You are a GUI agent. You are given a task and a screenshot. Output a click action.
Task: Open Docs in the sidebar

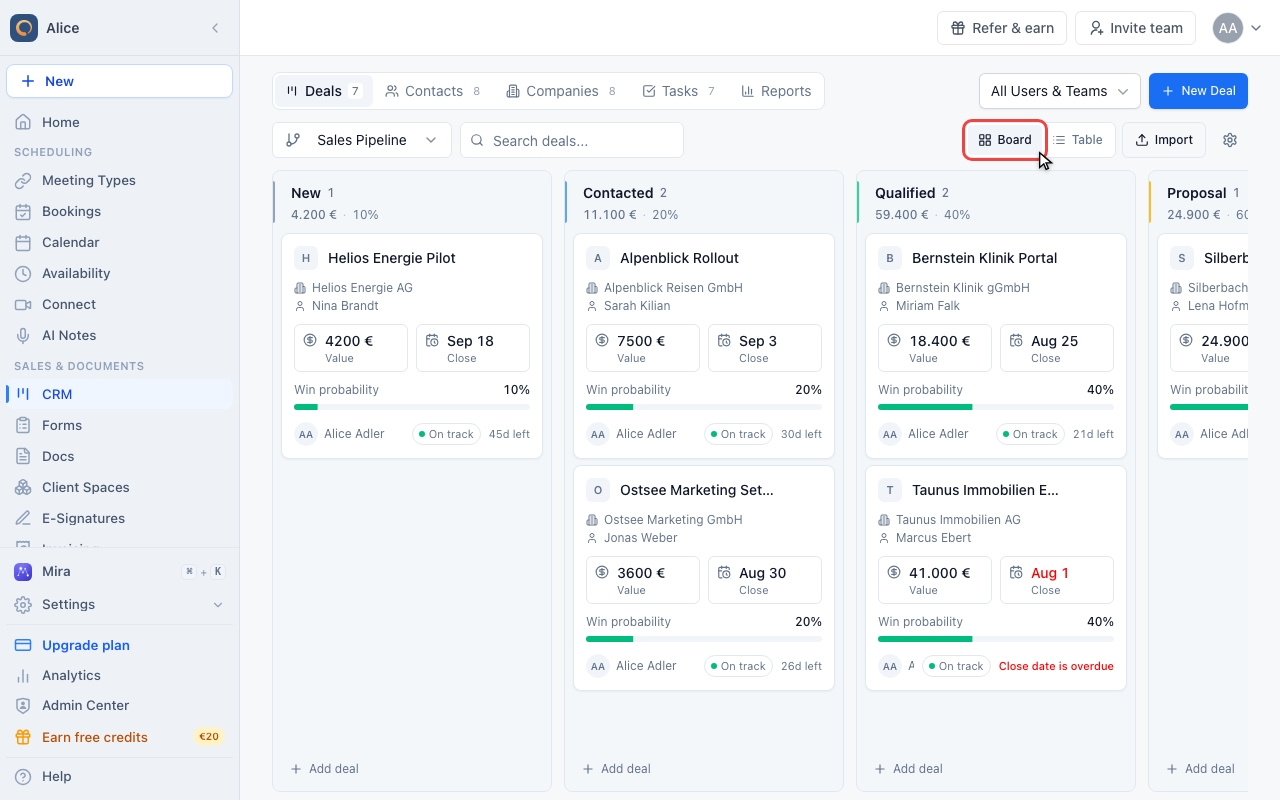coord(120,456)
